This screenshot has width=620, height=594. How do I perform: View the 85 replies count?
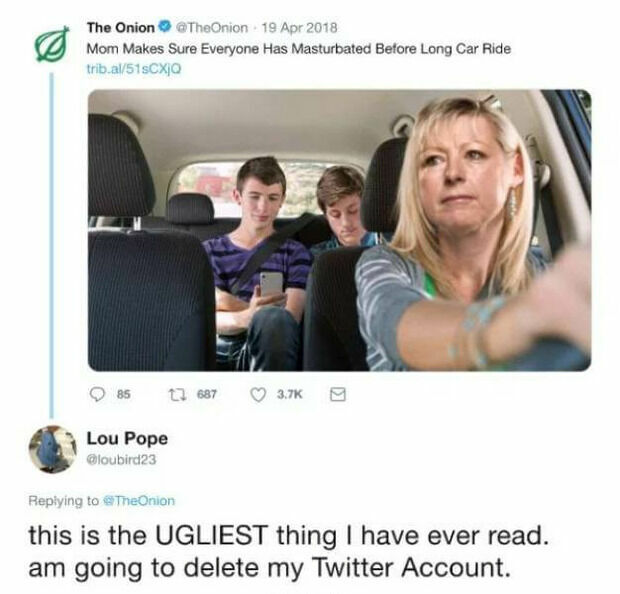[x=124, y=394]
